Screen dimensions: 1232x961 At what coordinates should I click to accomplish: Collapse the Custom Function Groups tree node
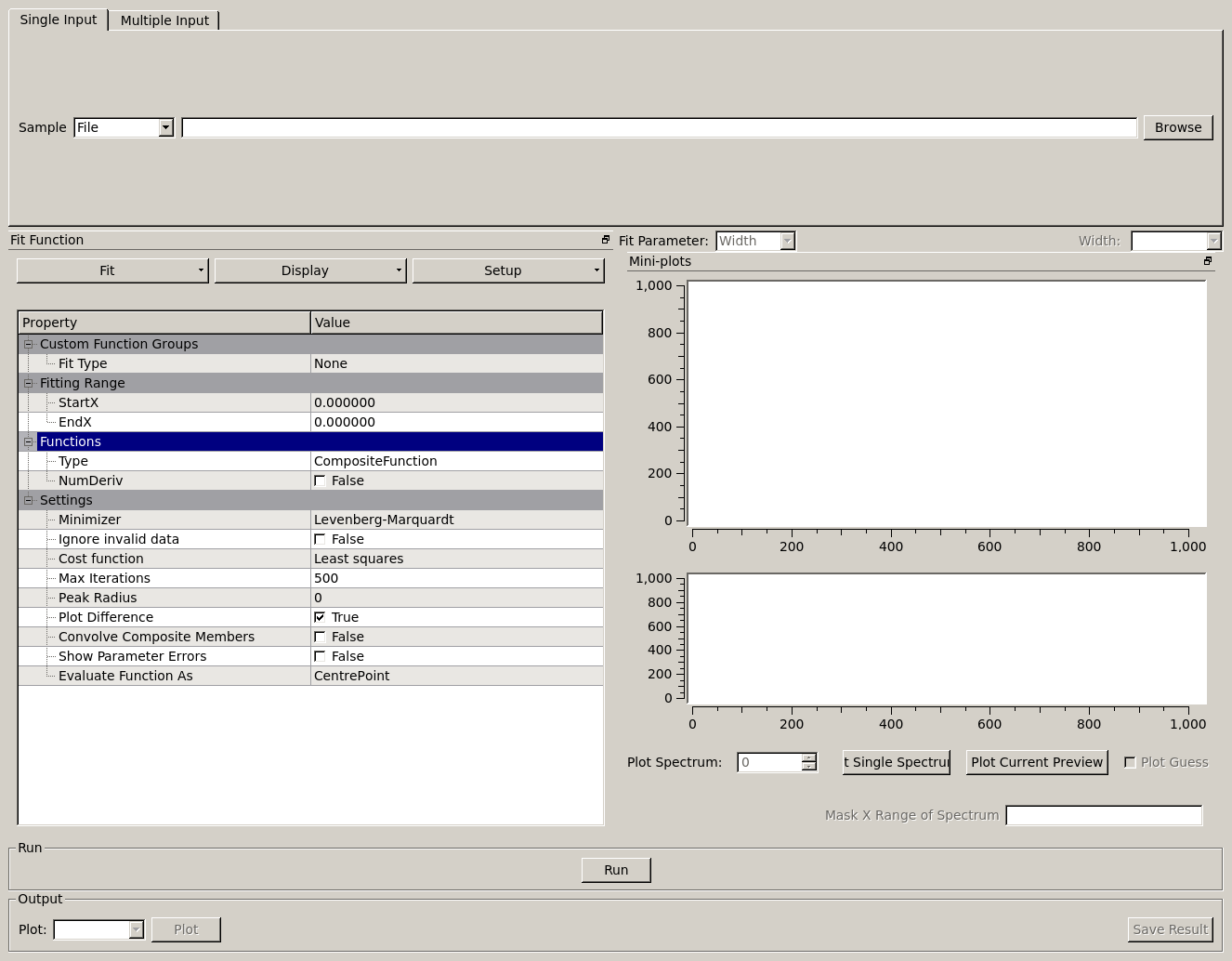click(x=29, y=344)
